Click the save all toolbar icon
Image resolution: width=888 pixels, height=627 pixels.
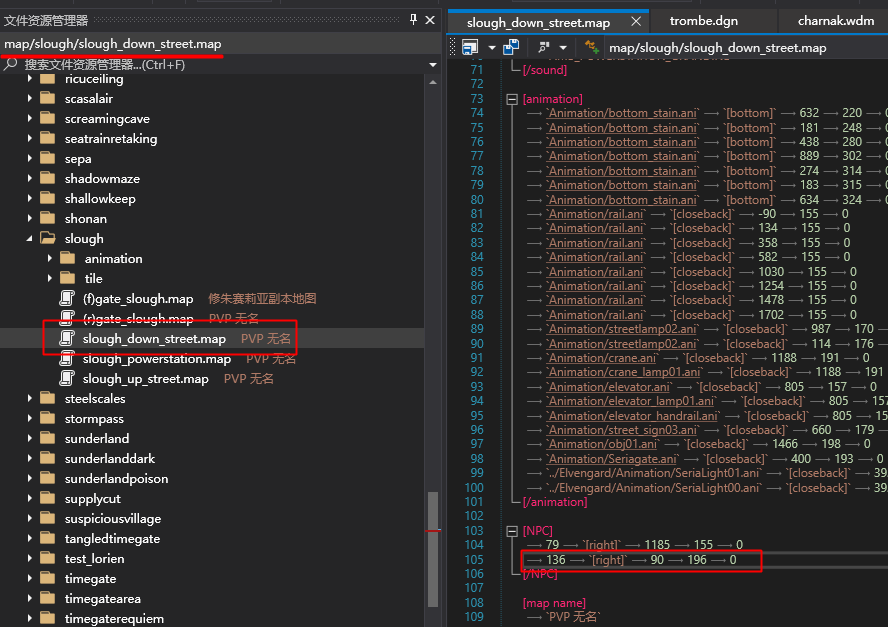512,47
